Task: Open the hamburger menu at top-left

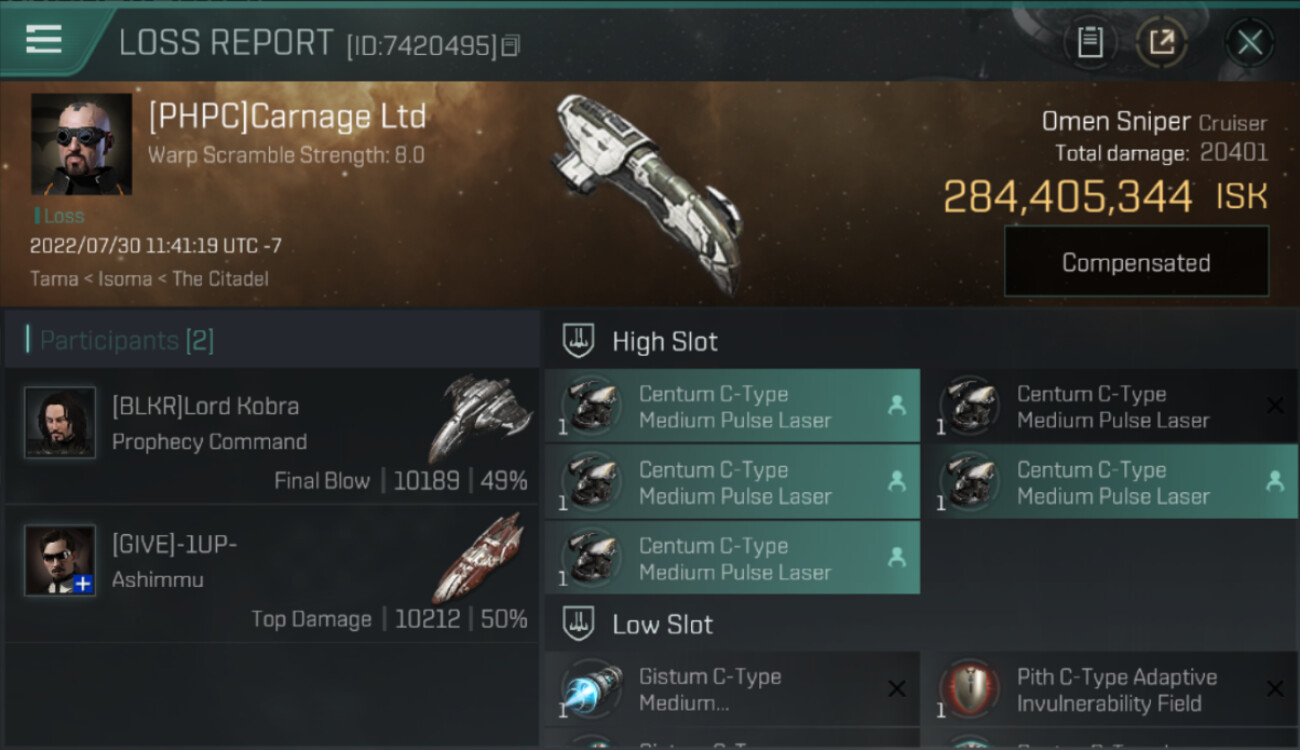Action: 44,40
